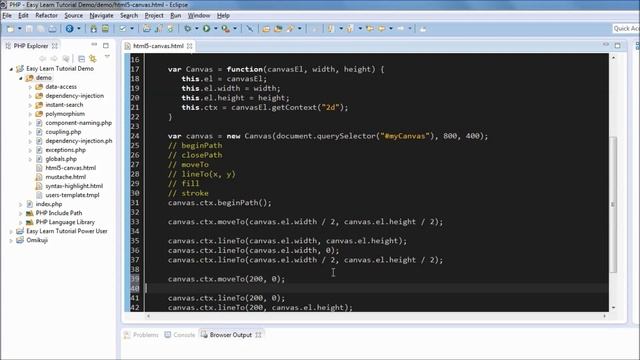Maximize the PHP Explorer panel
This screenshot has width=640, height=360.
106,45
